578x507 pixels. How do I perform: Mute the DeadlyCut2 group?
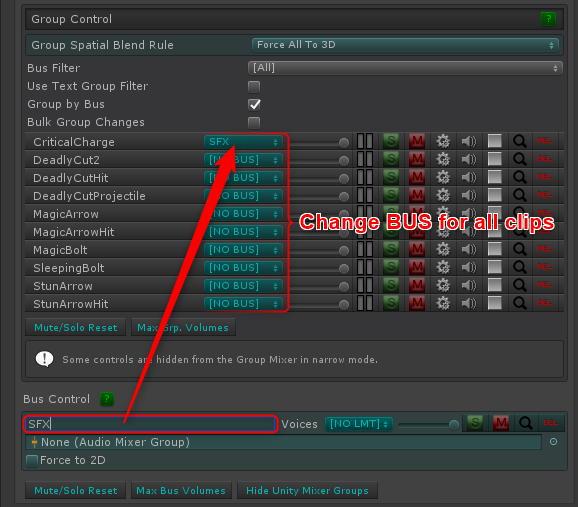click(417, 159)
